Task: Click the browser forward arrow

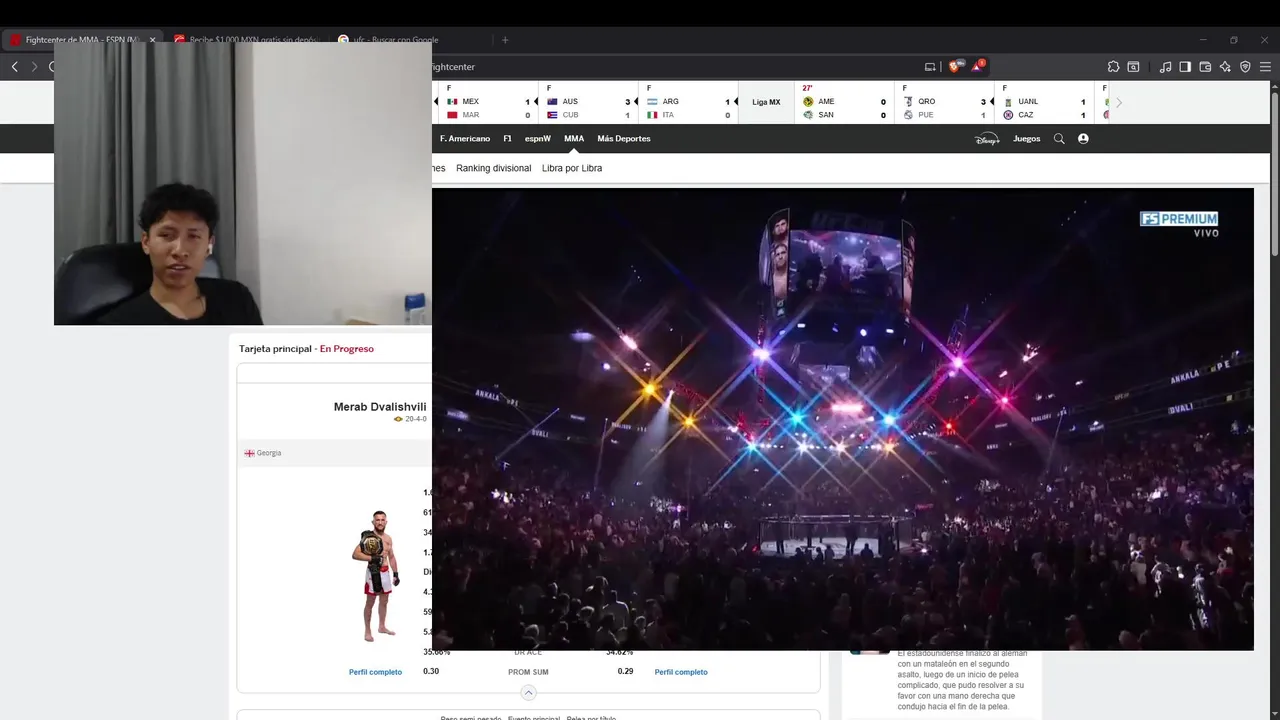Action: pyautogui.click(x=34, y=67)
